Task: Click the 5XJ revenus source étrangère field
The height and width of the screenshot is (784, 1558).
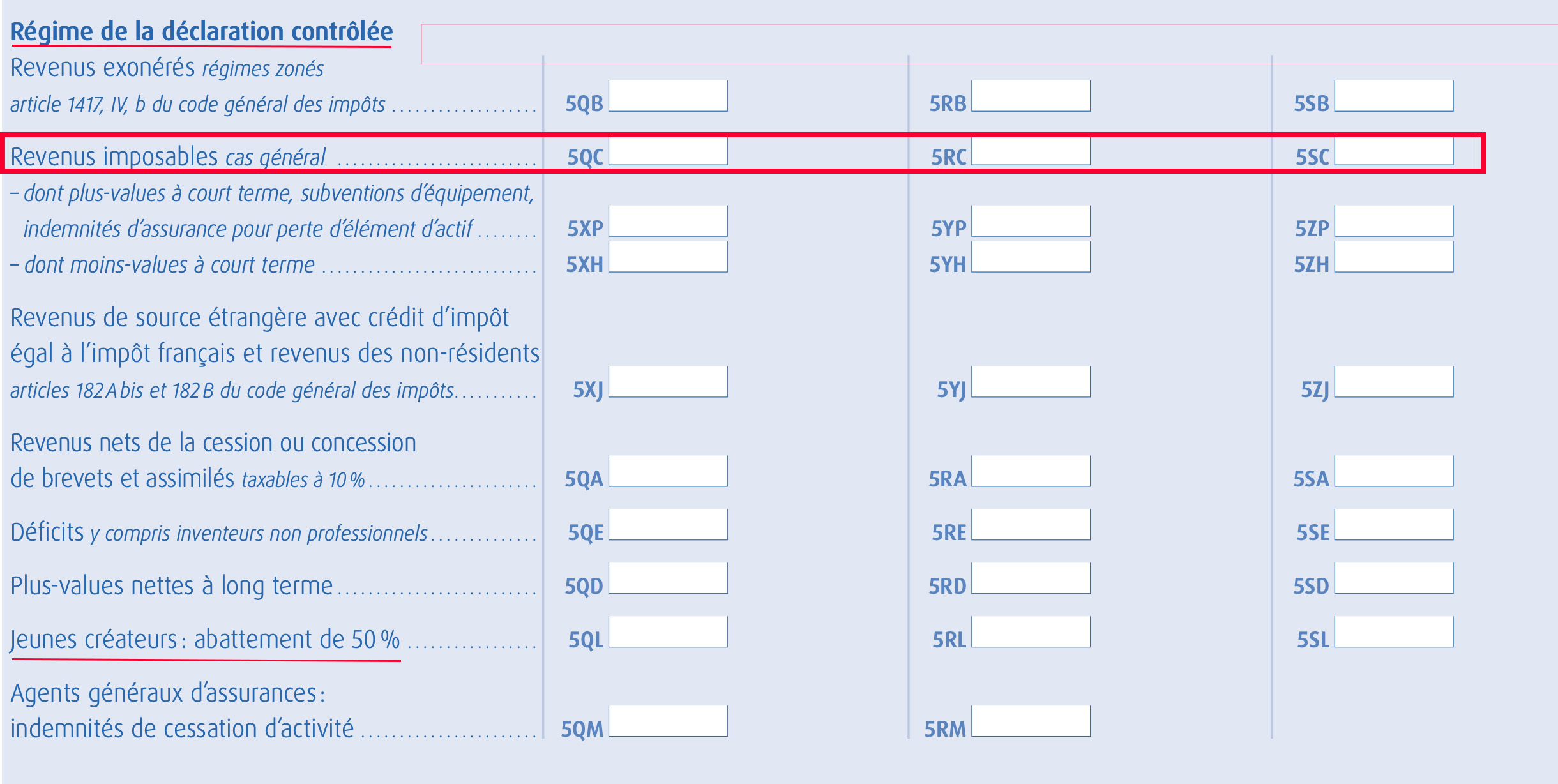Action: (x=668, y=382)
